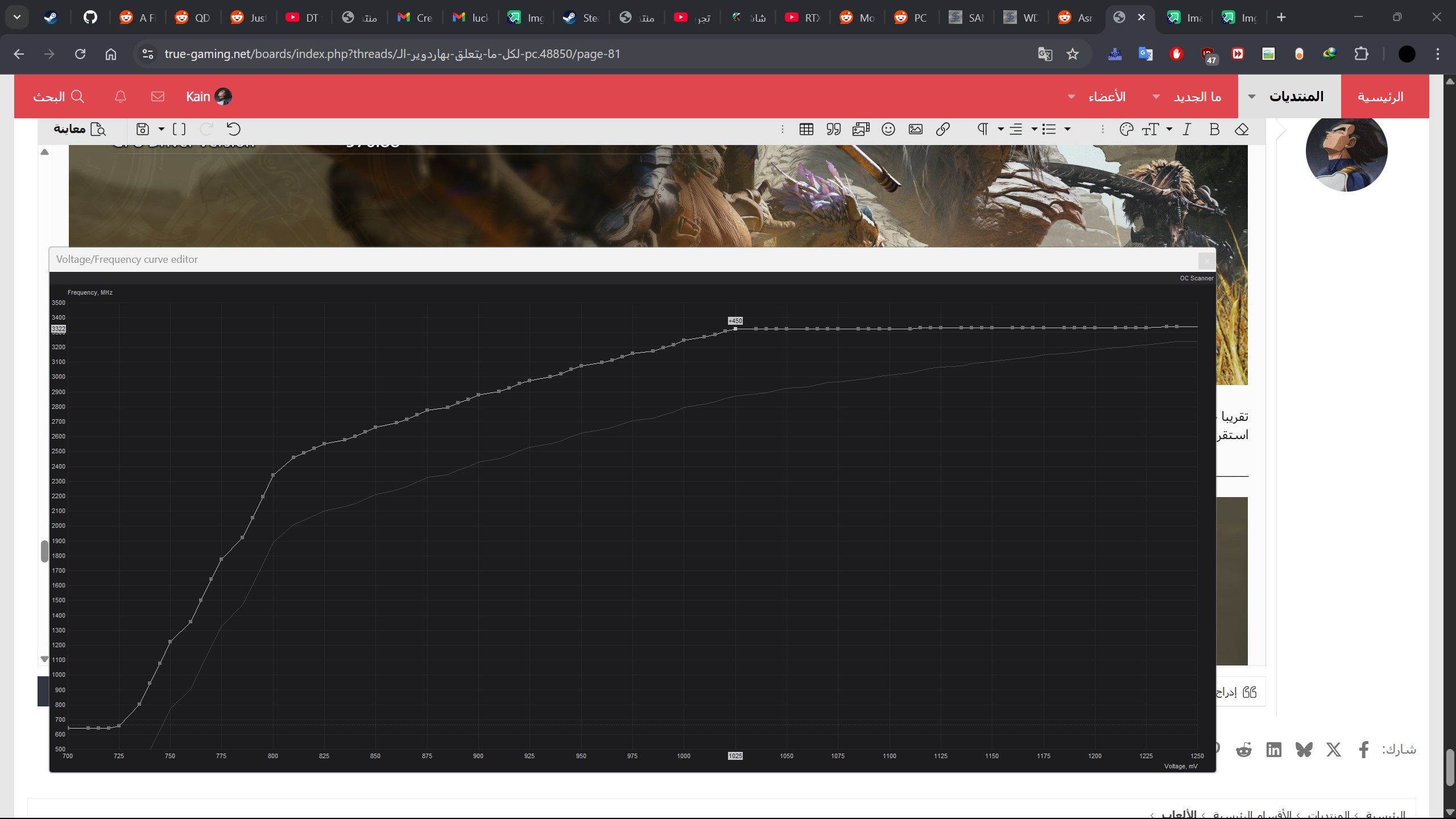Image resolution: width=1456 pixels, height=819 pixels.
Task: Open the ما الجديد nav item
Action: pos(1197,97)
